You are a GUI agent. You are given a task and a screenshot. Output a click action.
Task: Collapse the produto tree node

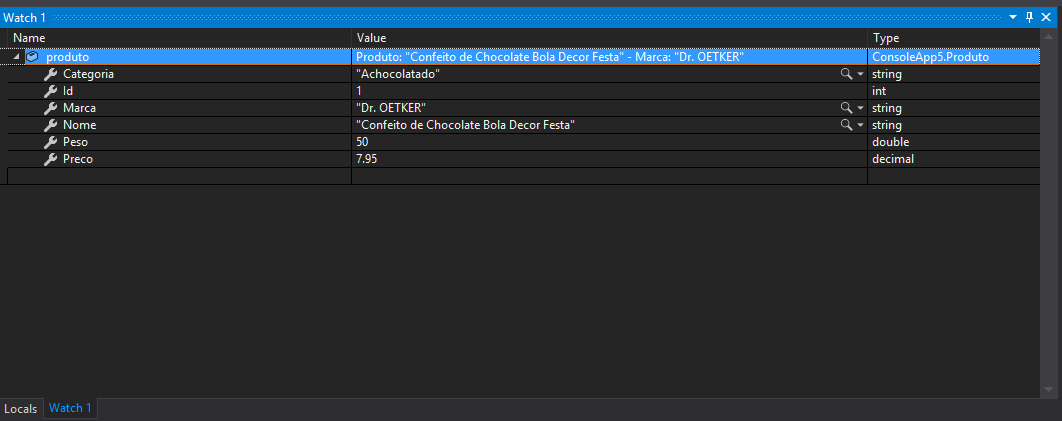coord(16,58)
